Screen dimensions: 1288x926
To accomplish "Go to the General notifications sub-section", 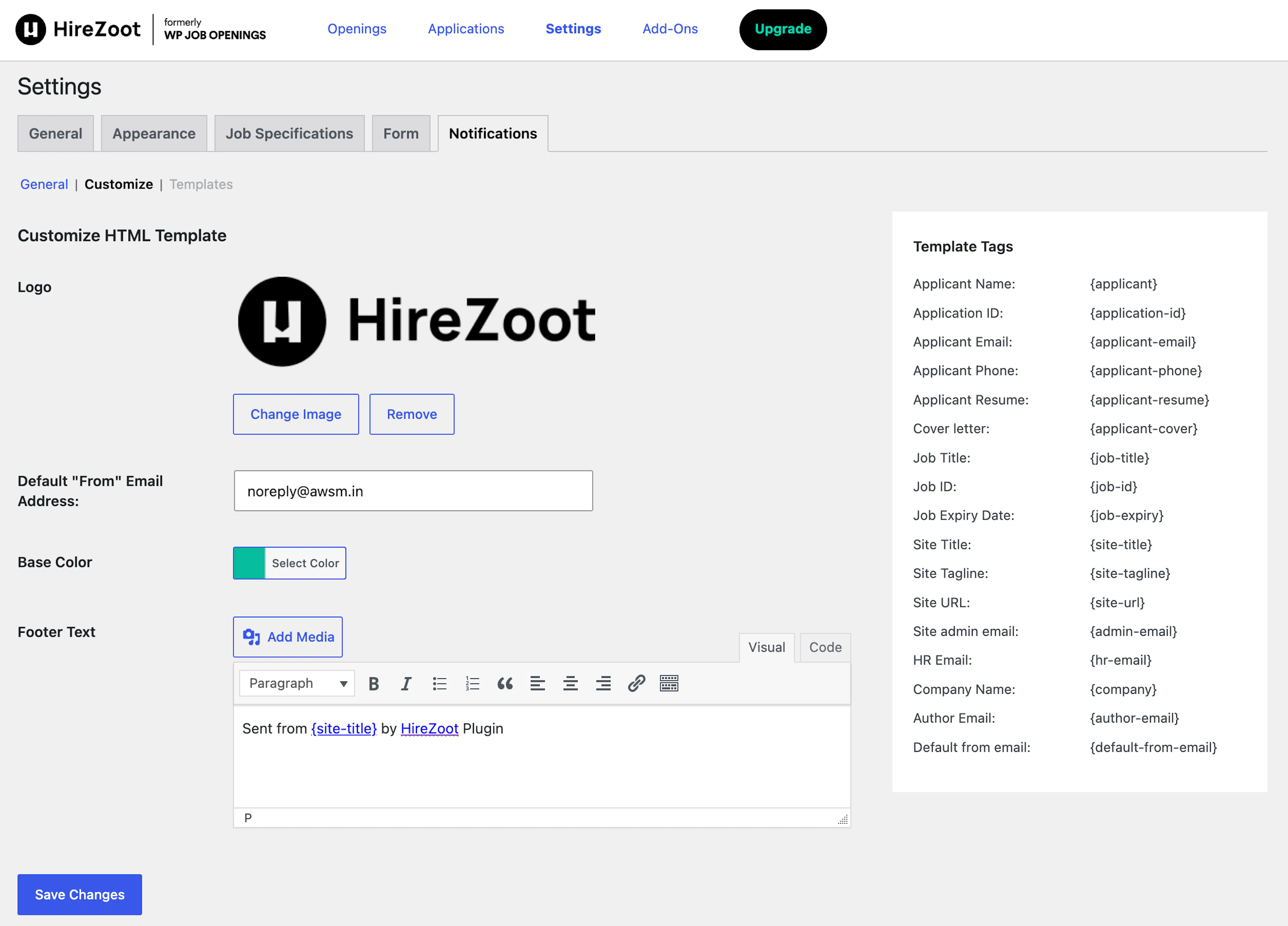I will pos(44,185).
